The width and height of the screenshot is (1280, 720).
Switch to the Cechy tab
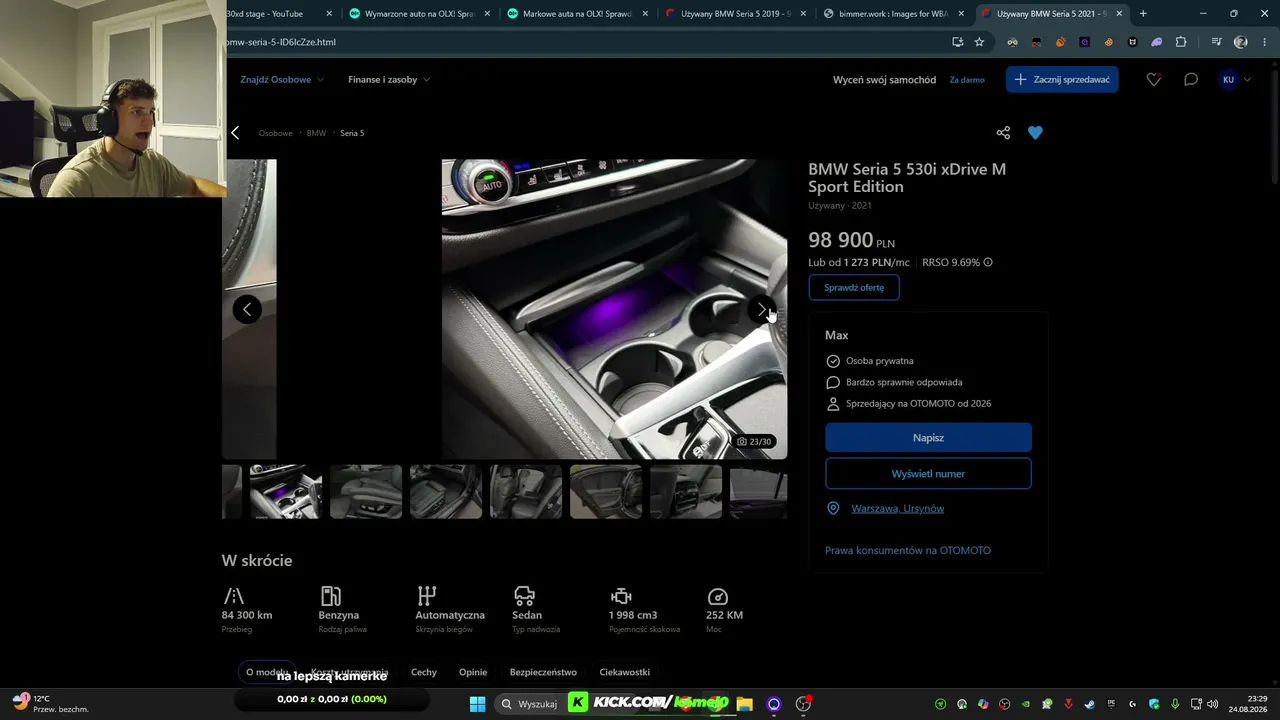pos(424,673)
